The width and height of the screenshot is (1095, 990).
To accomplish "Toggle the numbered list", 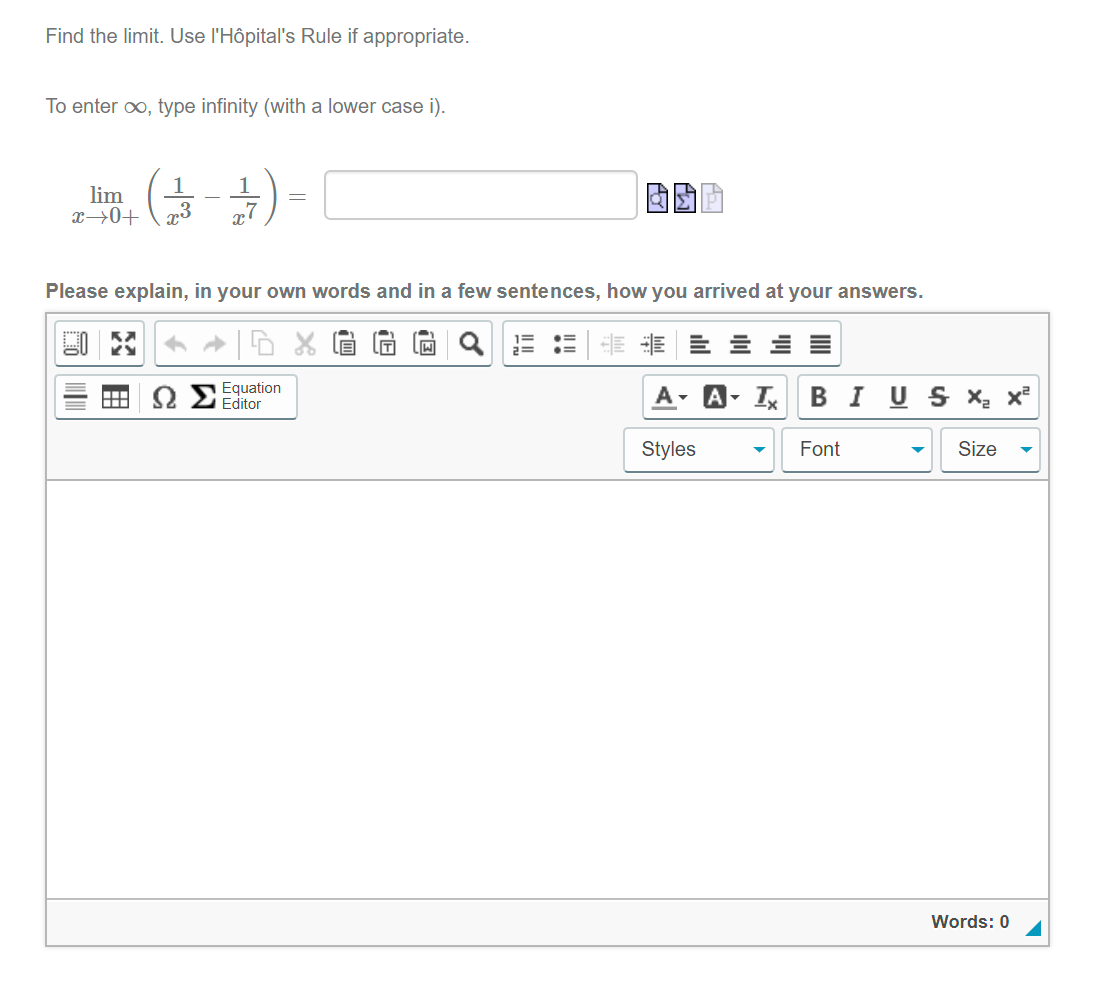I will click(522, 343).
